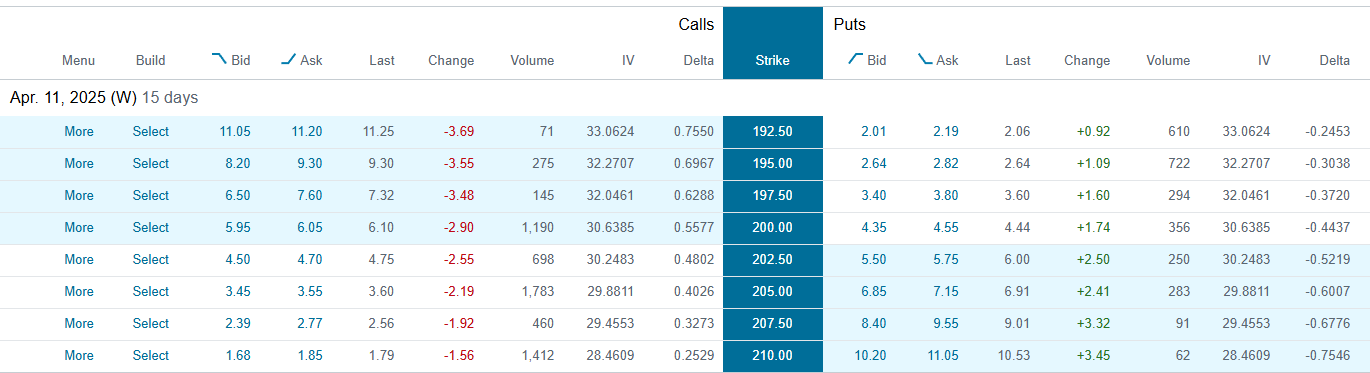Click the Calls Bid column icon
The image size is (1370, 373).
click(x=218, y=59)
